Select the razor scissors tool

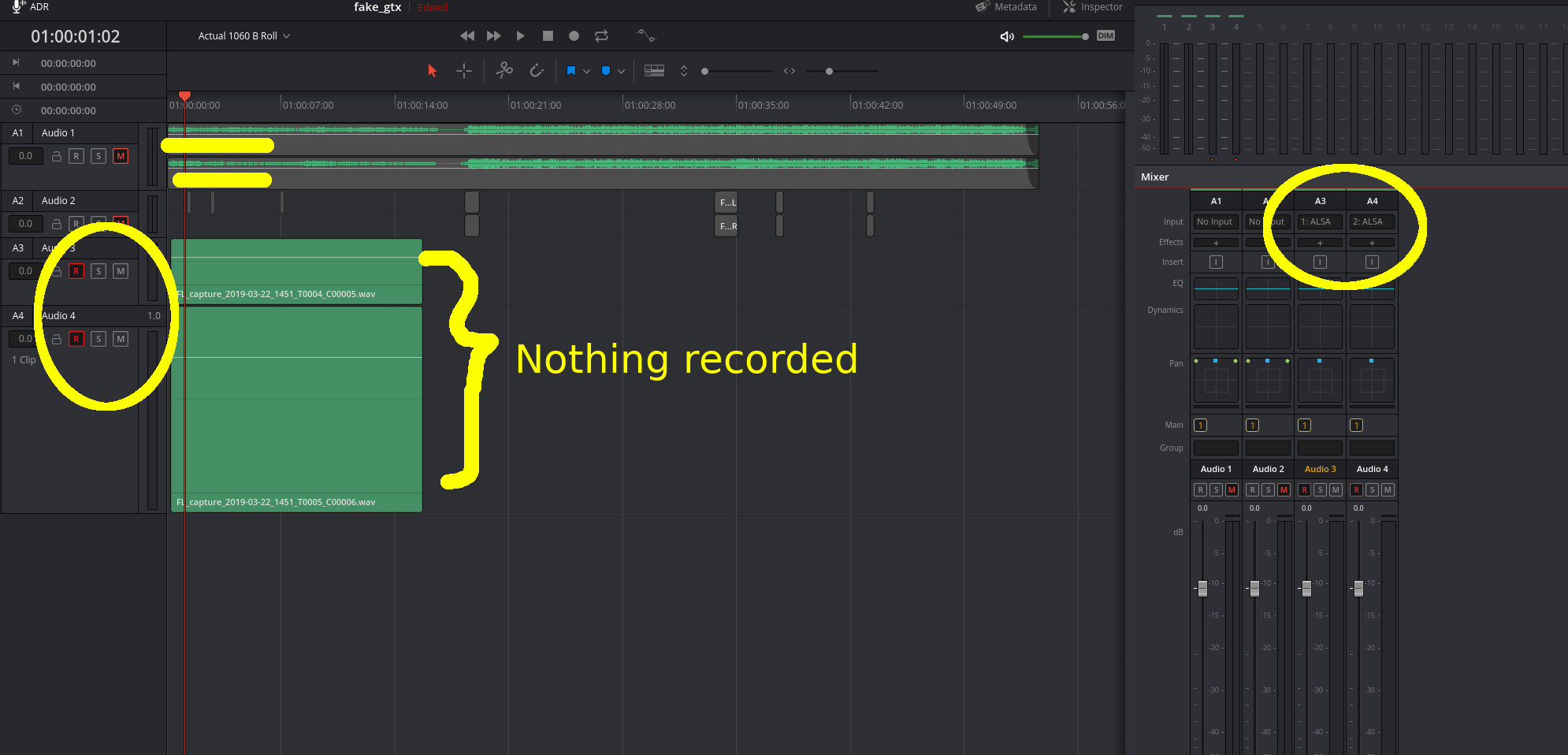coord(504,71)
